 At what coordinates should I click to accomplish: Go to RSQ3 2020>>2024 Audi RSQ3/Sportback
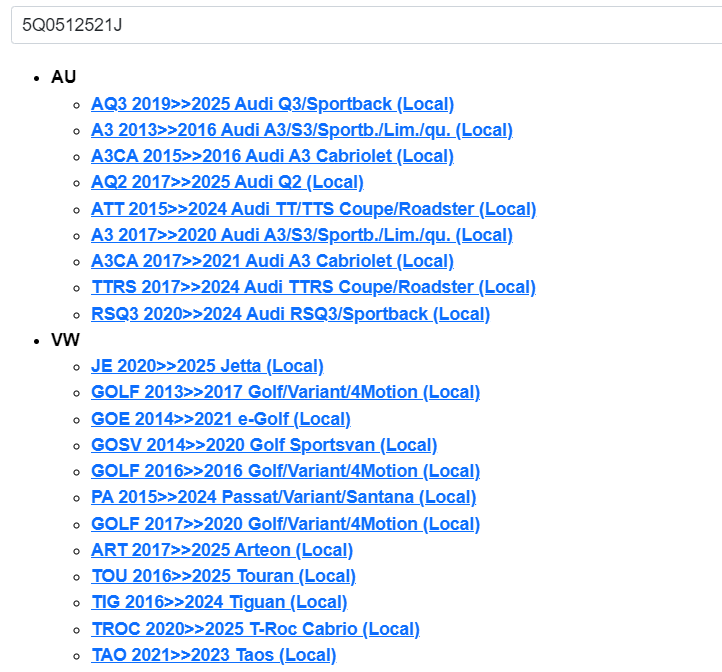[290, 314]
